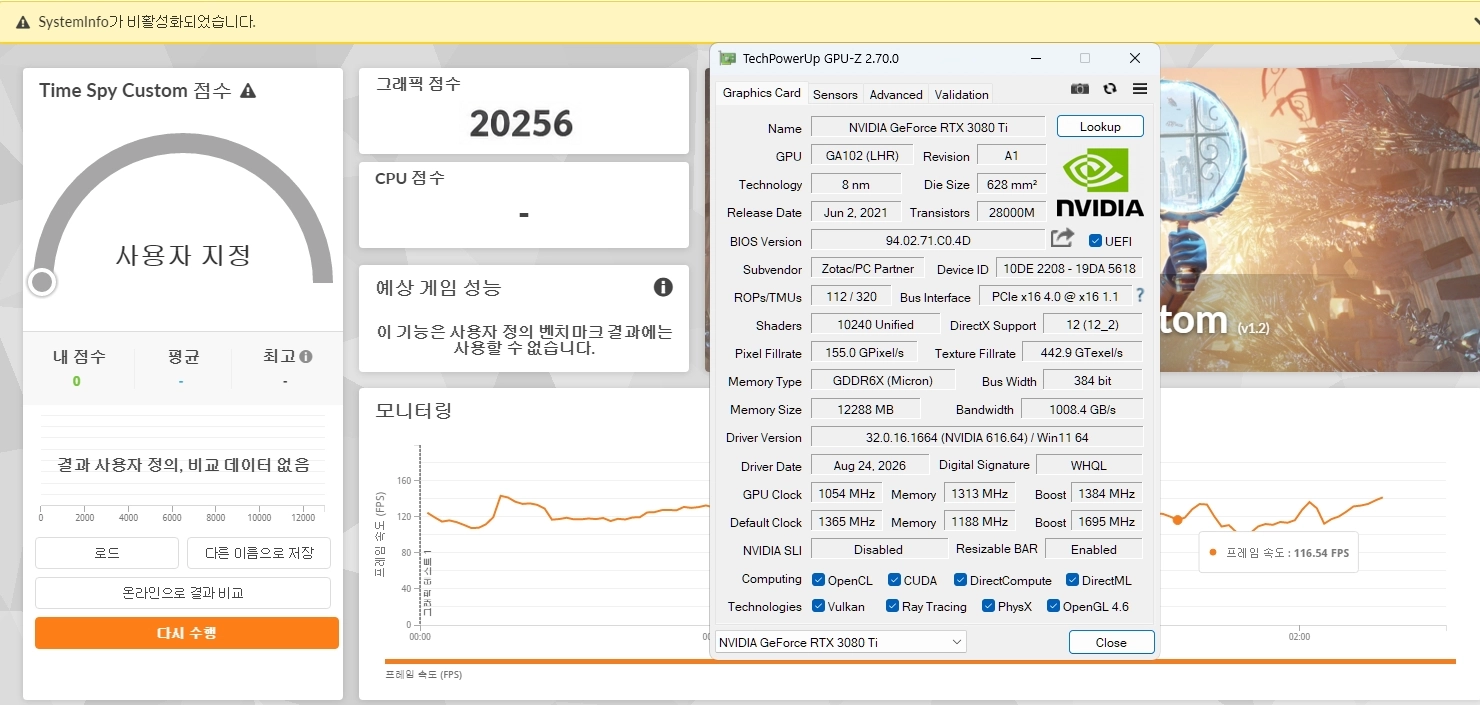Image resolution: width=1480 pixels, height=705 pixels.
Task: Click the BIOS Version field 94.02.71.C0.4D
Action: (x=928, y=241)
